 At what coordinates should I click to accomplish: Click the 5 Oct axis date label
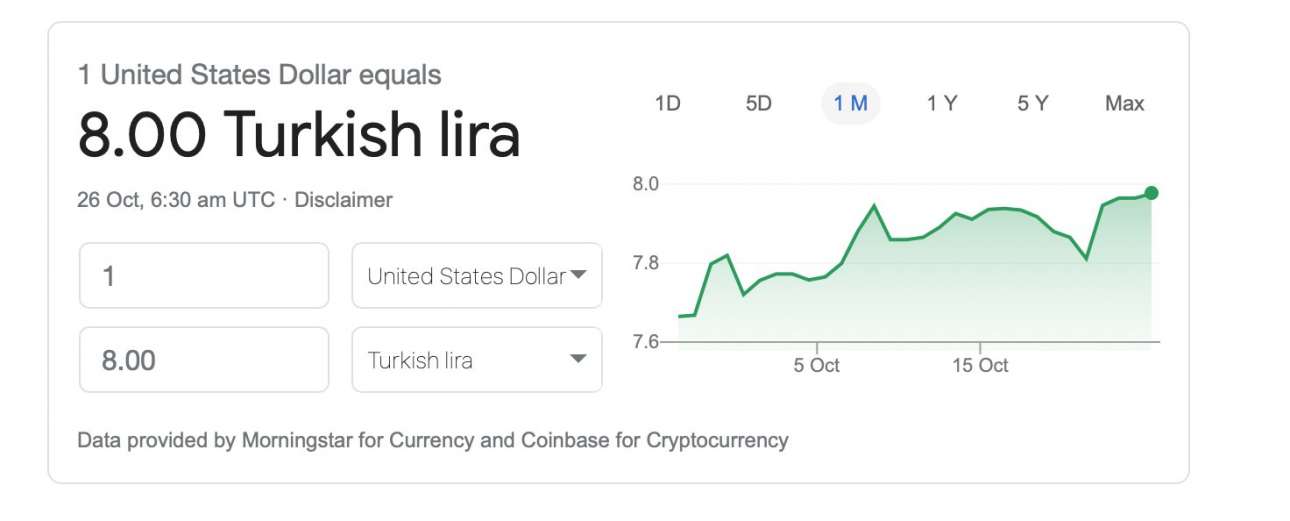pyautogui.click(x=816, y=366)
